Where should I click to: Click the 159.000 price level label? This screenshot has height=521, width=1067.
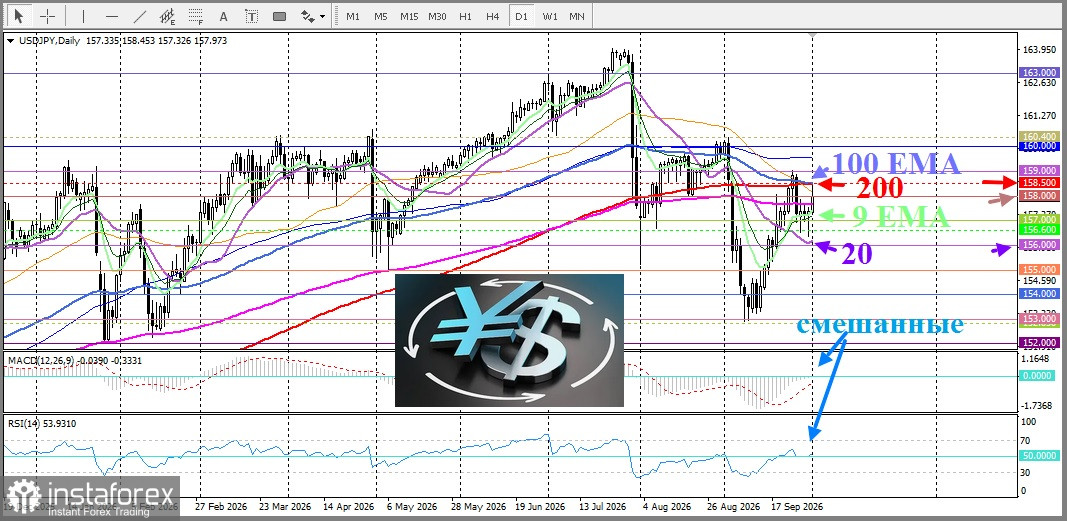1039,170
